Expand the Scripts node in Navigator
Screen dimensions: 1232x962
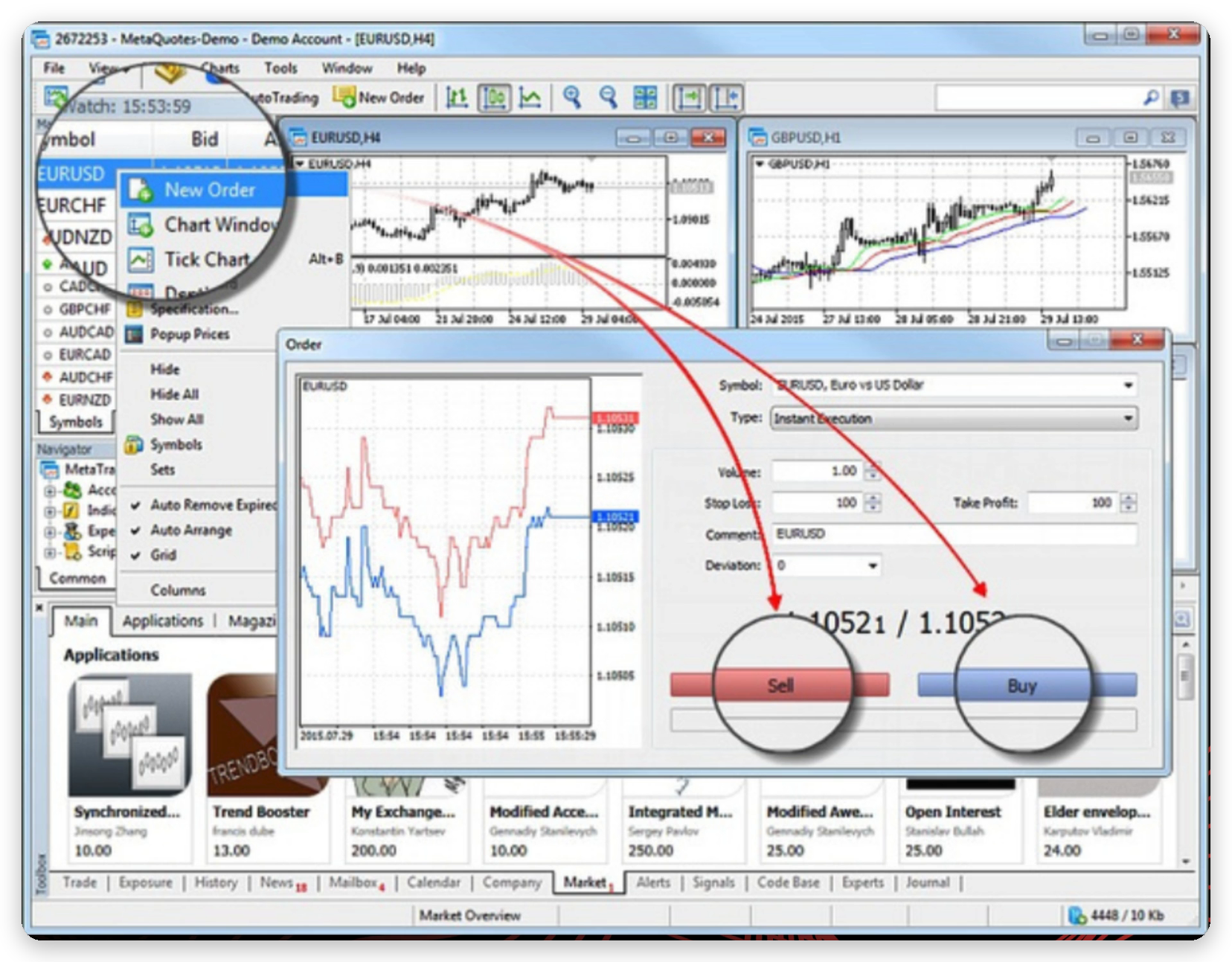pyautogui.click(x=49, y=553)
